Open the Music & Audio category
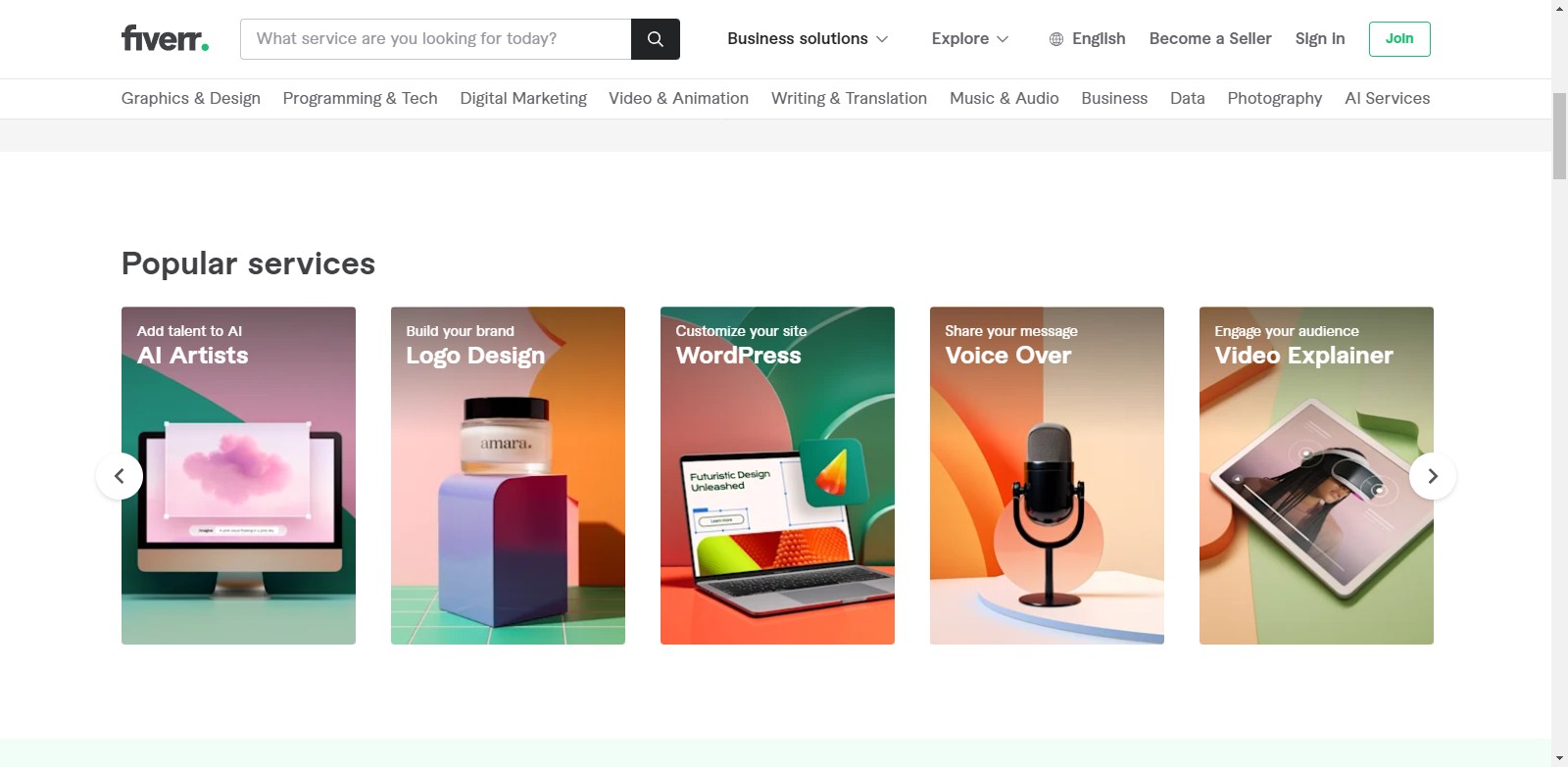Image resolution: width=1568 pixels, height=767 pixels. [x=1004, y=99]
